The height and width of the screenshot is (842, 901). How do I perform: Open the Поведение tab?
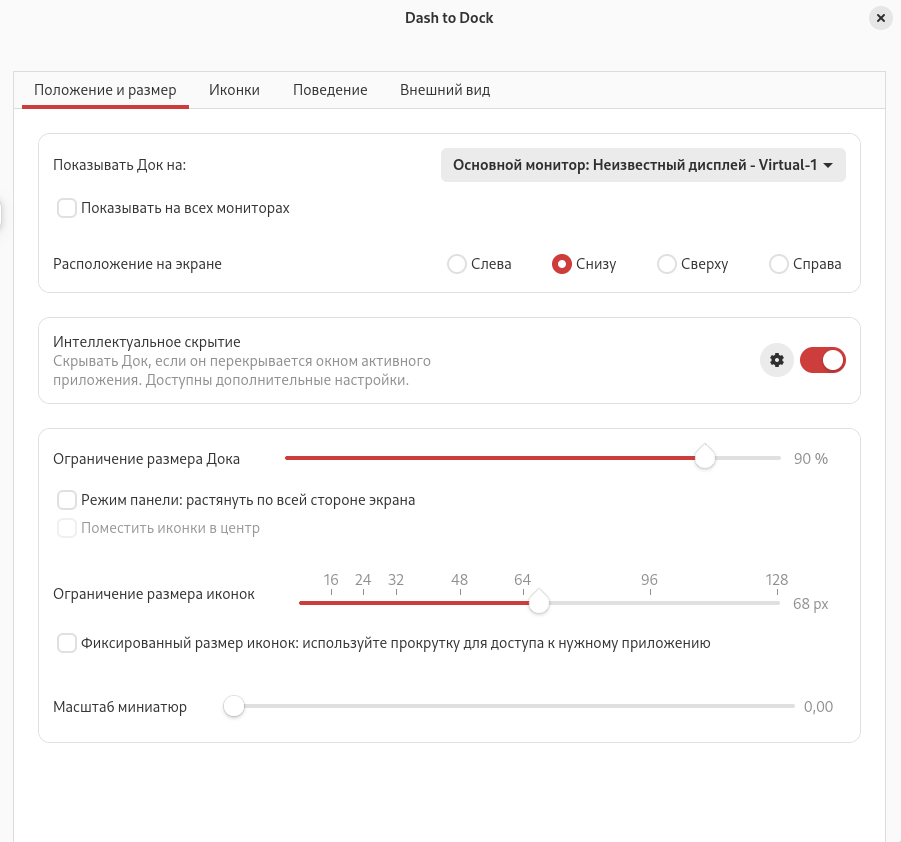[330, 90]
